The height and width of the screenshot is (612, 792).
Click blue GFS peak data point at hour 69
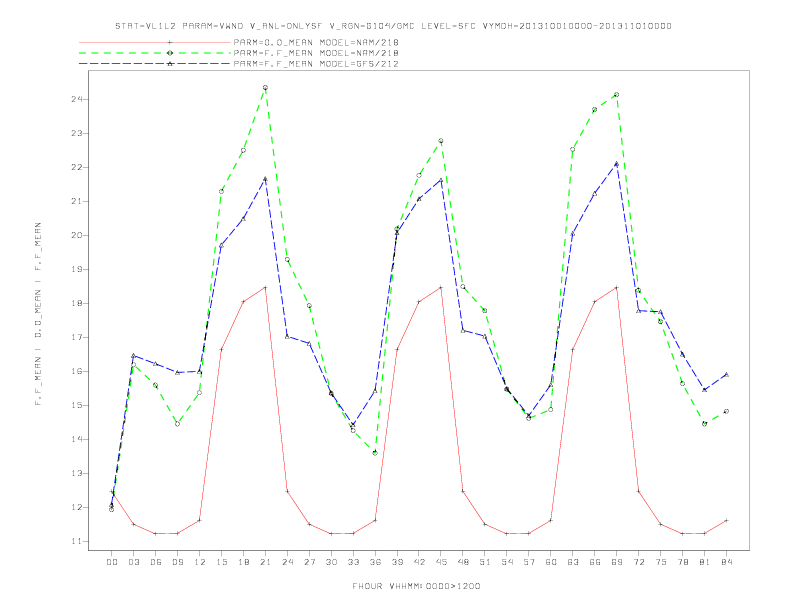[617, 164]
